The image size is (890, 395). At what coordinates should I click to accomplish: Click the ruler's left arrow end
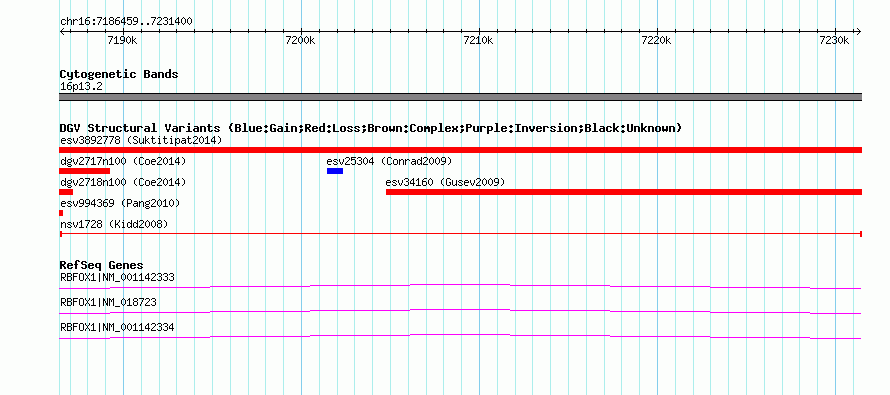pos(62,32)
